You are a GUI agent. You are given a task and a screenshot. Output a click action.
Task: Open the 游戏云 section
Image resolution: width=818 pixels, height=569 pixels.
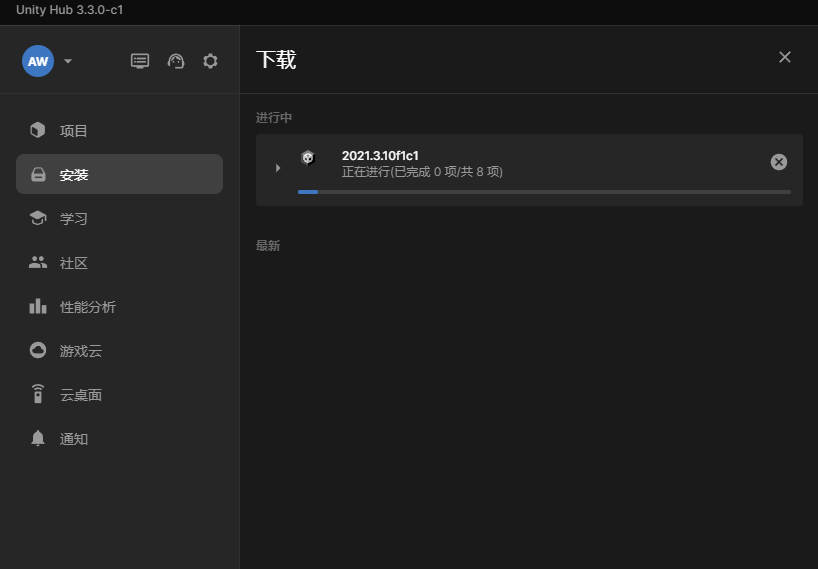[x=119, y=351]
